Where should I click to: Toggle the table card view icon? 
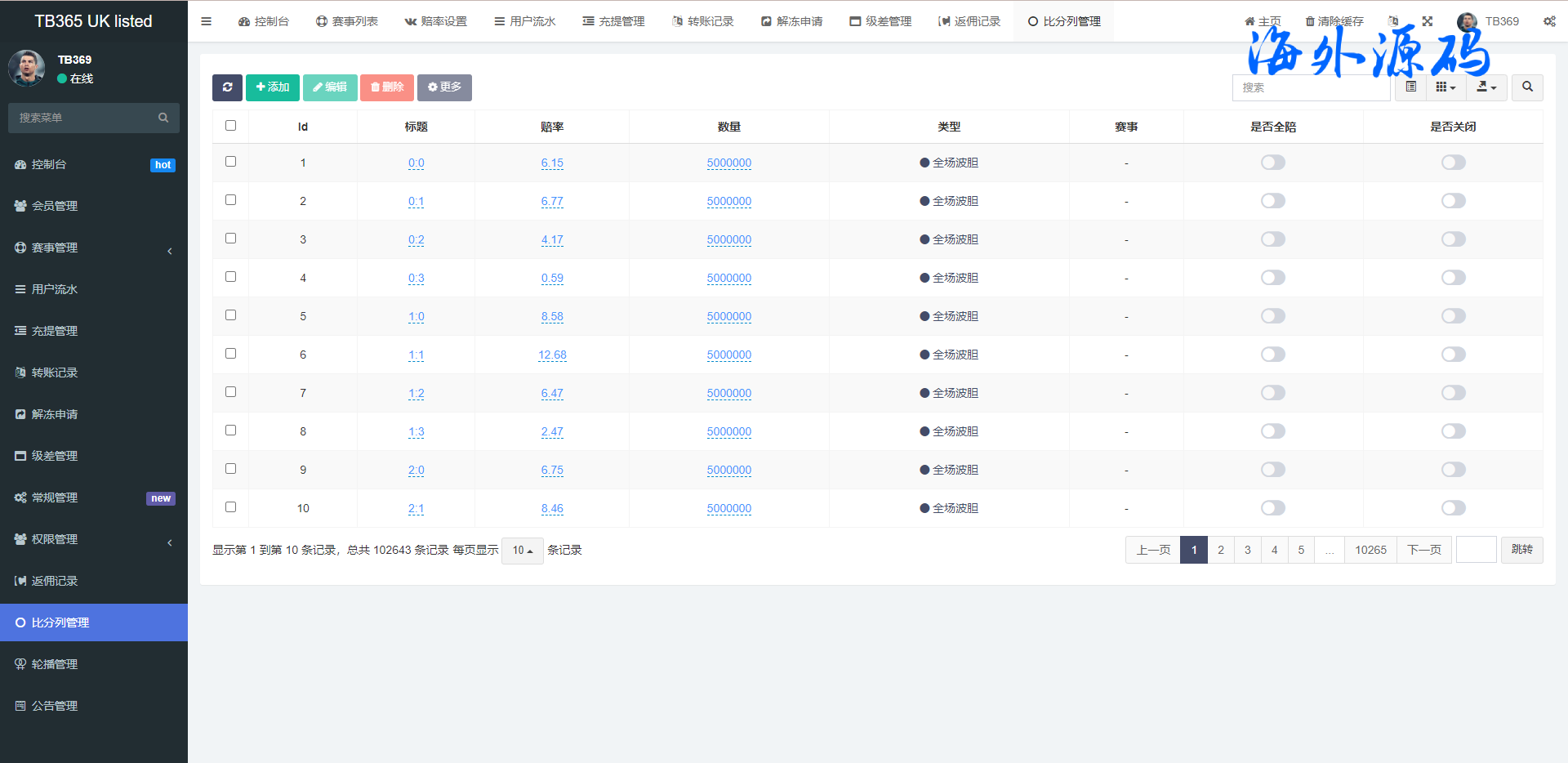click(1410, 87)
